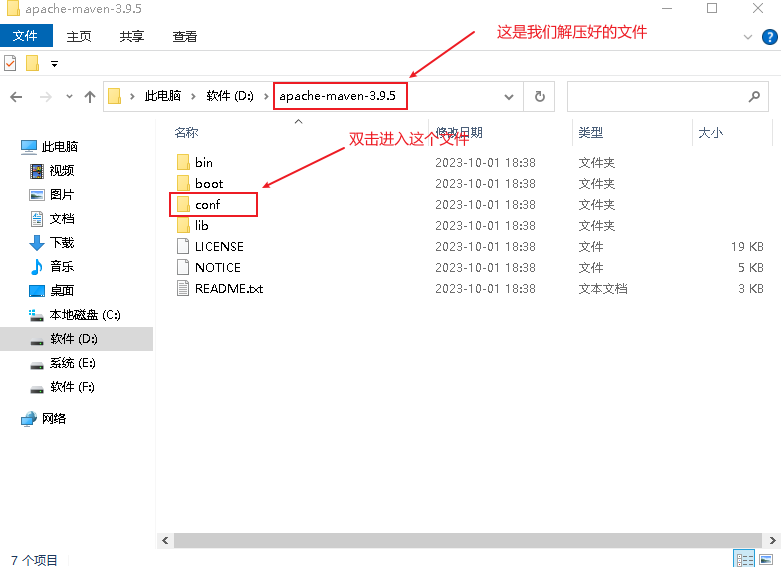
Task: Click the search magnifier icon
Action: click(x=754, y=97)
